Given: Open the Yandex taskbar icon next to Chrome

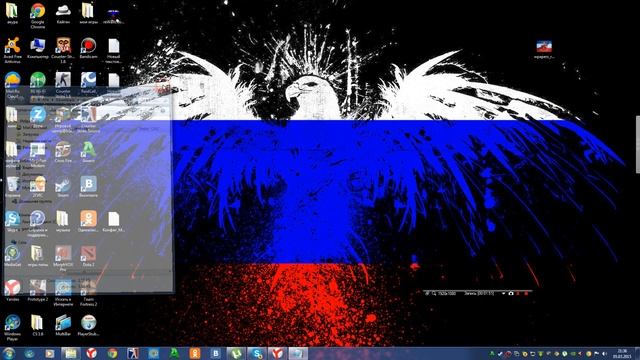Looking at the screenshot, I should click(x=91, y=353).
